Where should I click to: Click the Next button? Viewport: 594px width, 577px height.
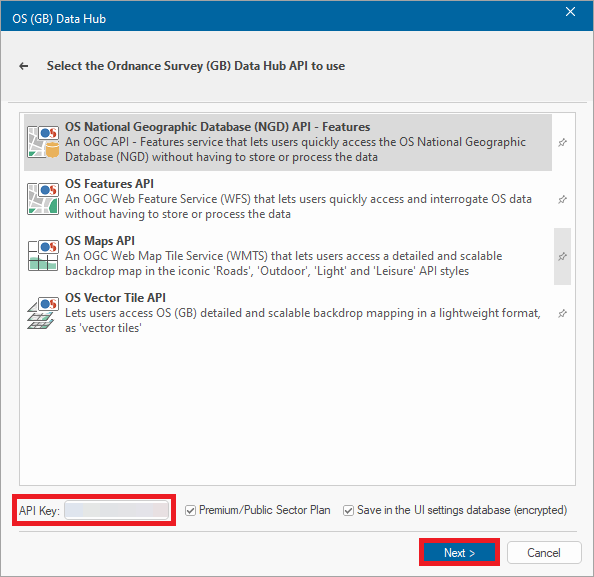(459, 552)
